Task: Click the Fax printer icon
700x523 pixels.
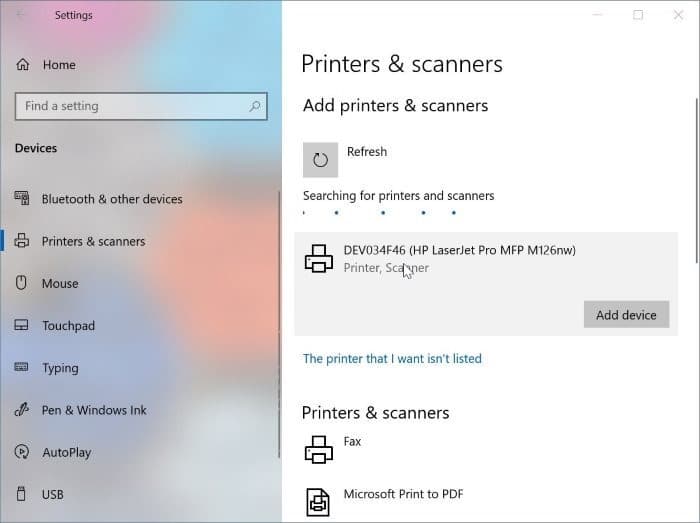Action: 319,450
